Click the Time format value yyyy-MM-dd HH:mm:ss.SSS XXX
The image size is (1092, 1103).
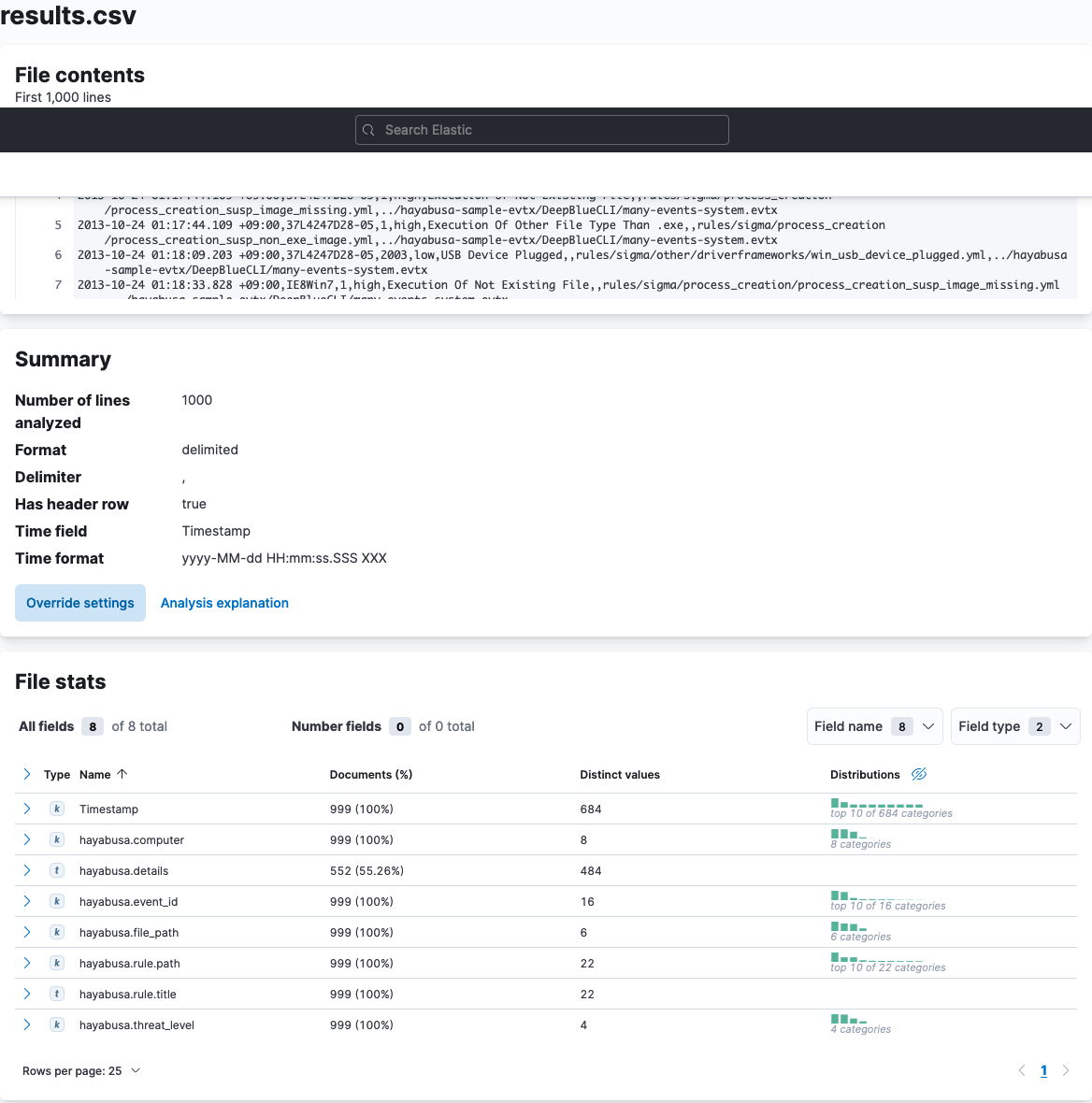[x=284, y=559]
